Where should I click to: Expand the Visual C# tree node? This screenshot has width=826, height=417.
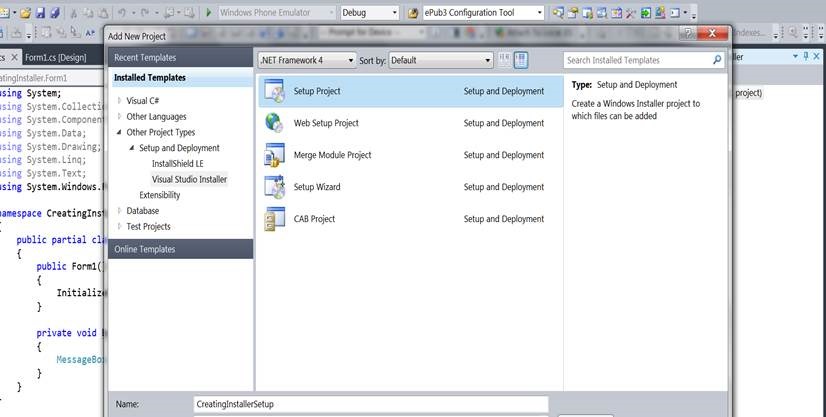[x=120, y=100]
